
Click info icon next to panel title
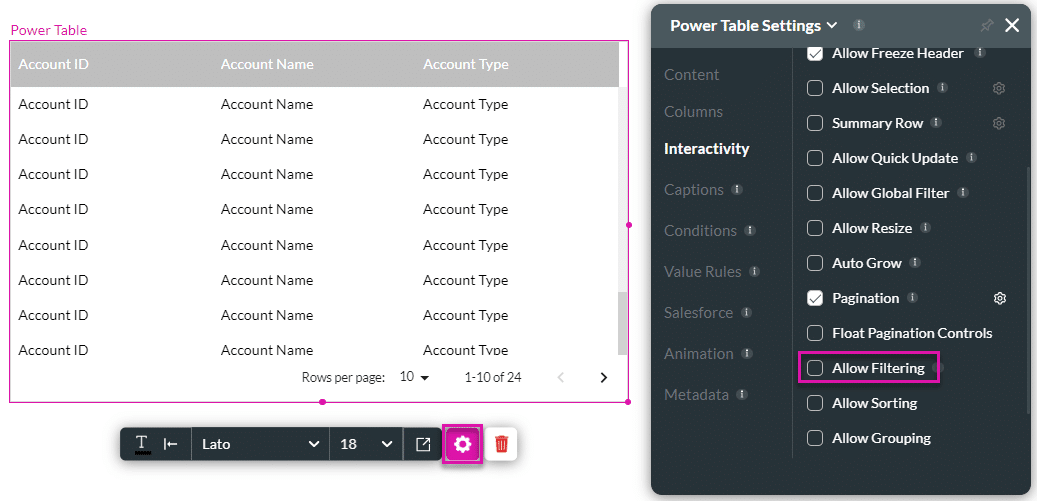[858, 25]
